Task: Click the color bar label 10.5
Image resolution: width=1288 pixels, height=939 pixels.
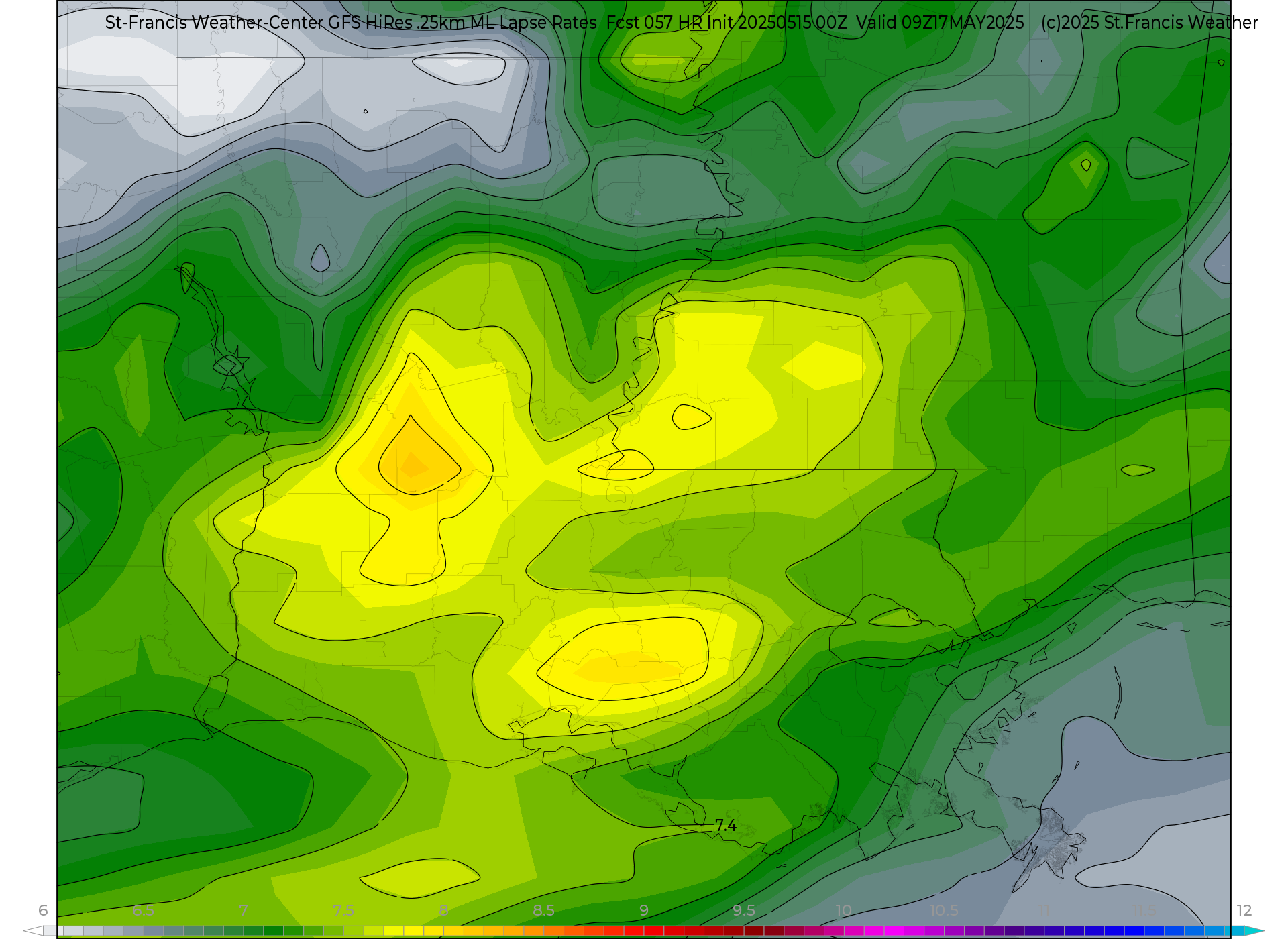Action: coord(944,910)
